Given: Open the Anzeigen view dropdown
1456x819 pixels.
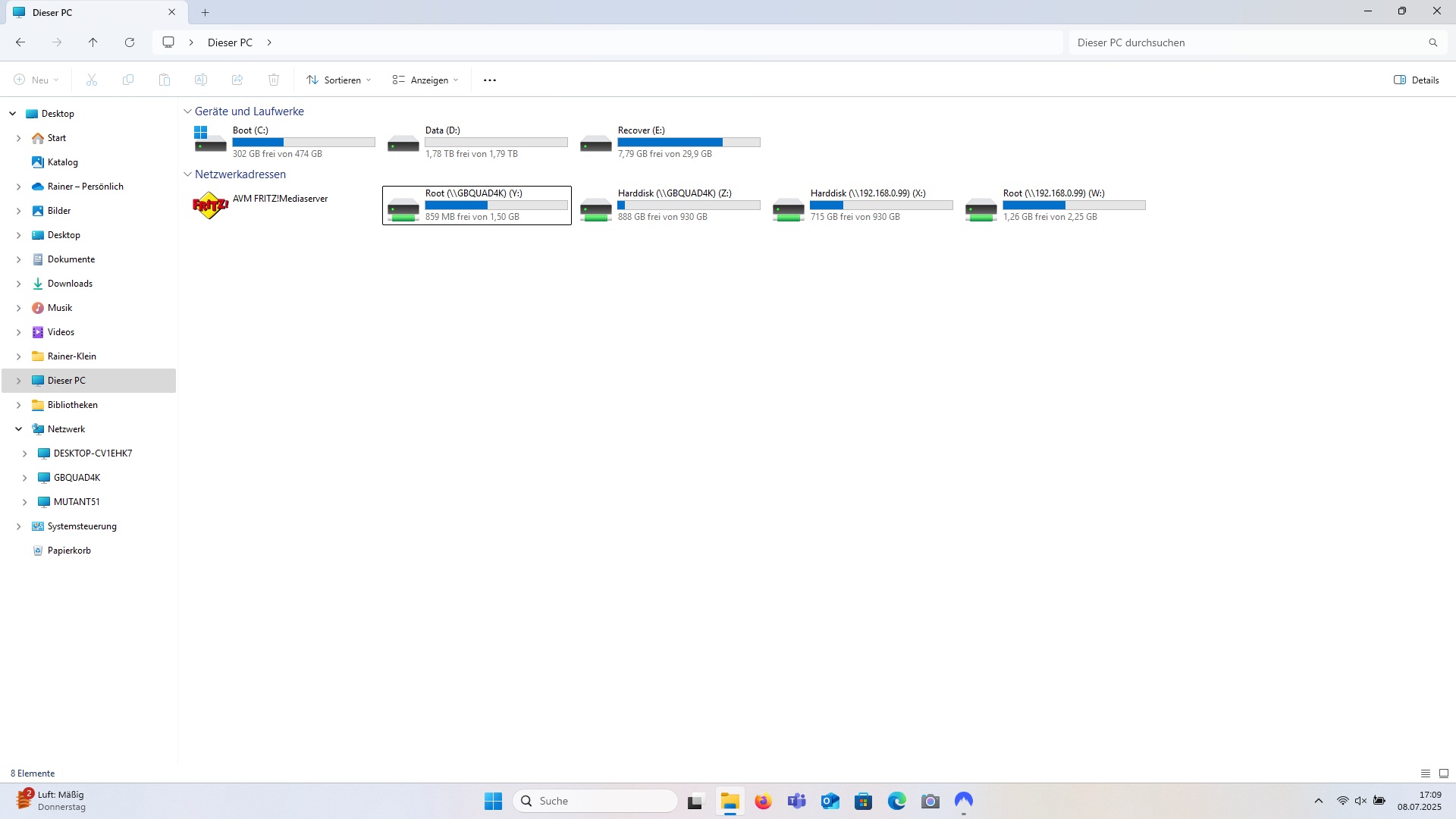Looking at the screenshot, I should pos(425,80).
